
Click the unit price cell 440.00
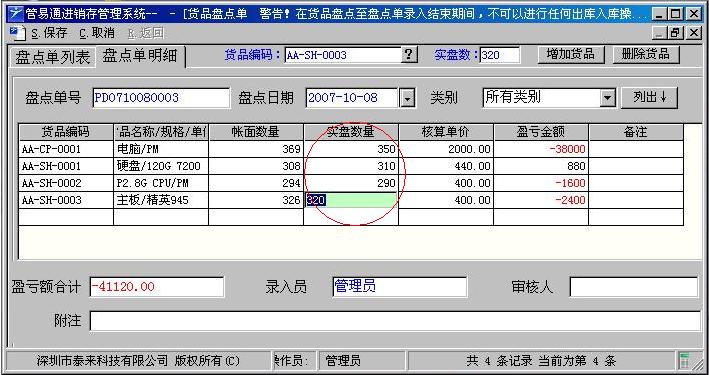tap(446, 166)
